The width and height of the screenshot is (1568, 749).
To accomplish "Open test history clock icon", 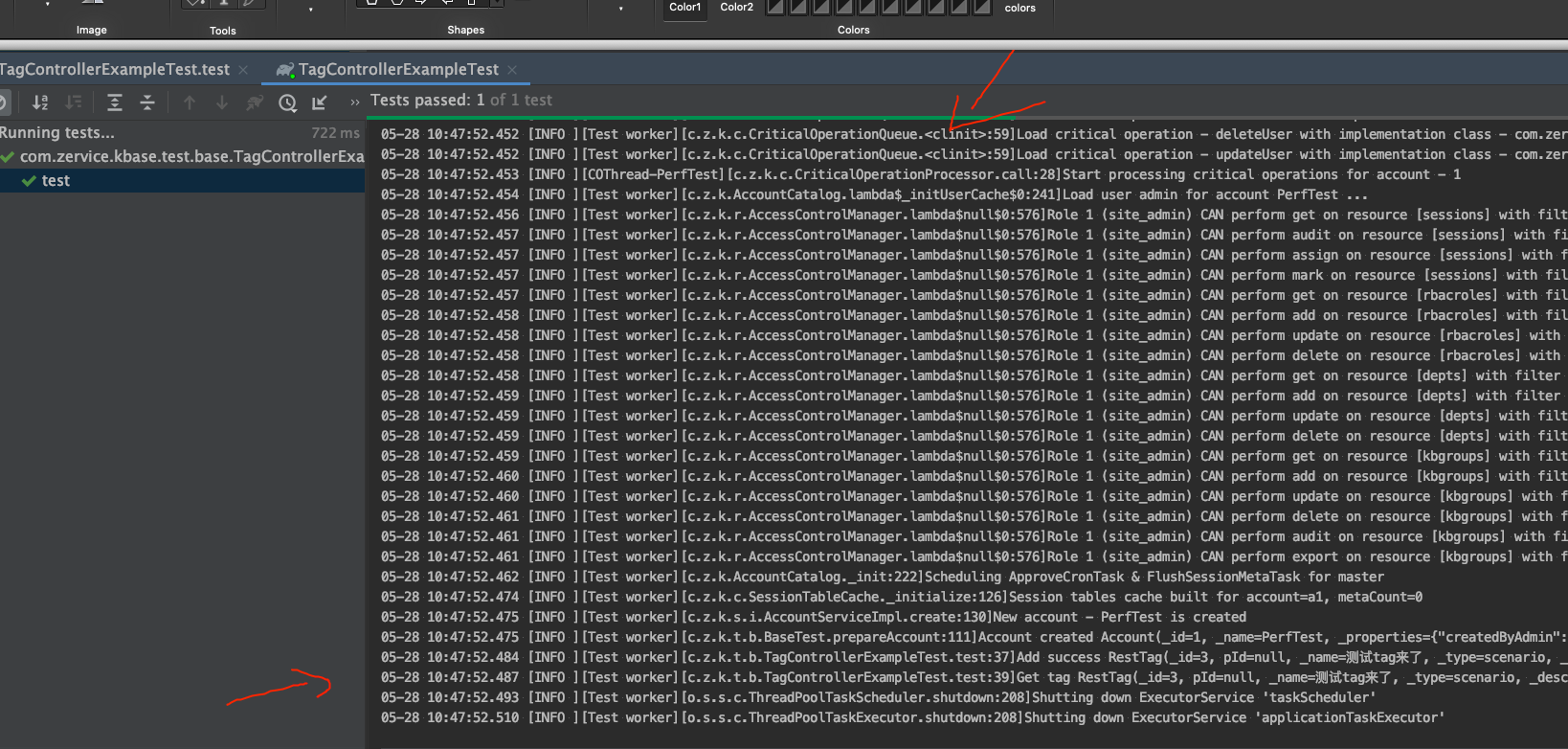I will pyautogui.click(x=287, y=102).
